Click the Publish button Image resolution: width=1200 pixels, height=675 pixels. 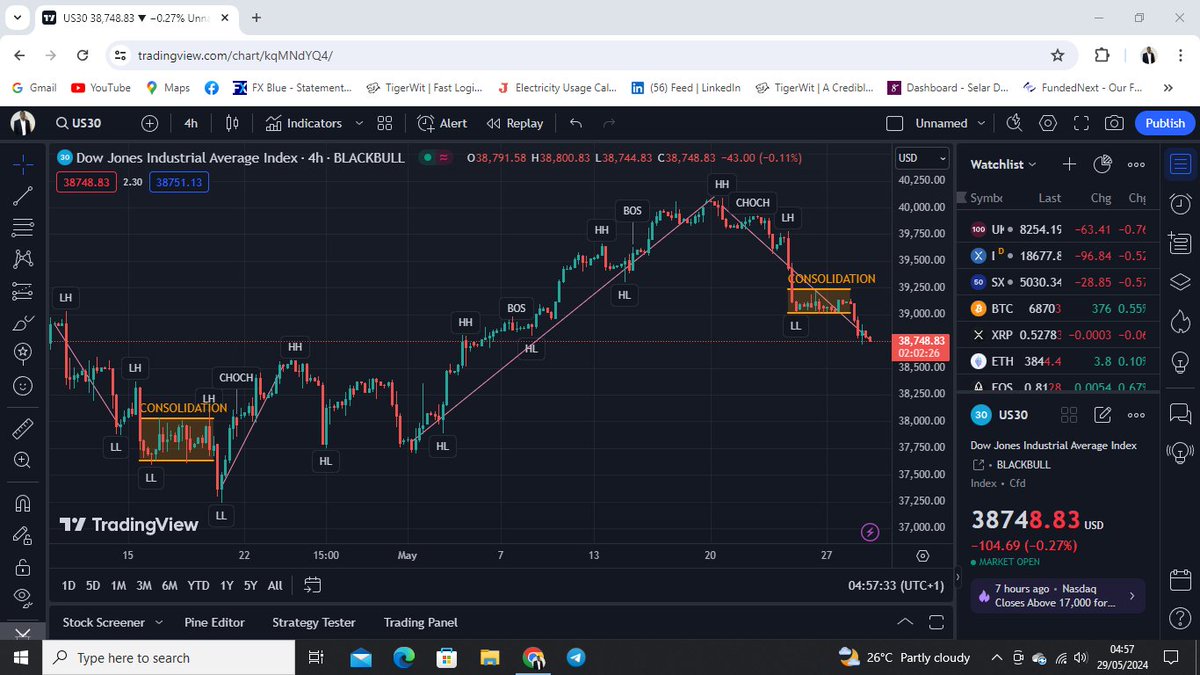pyautogui.click(x=1165, y=123)
